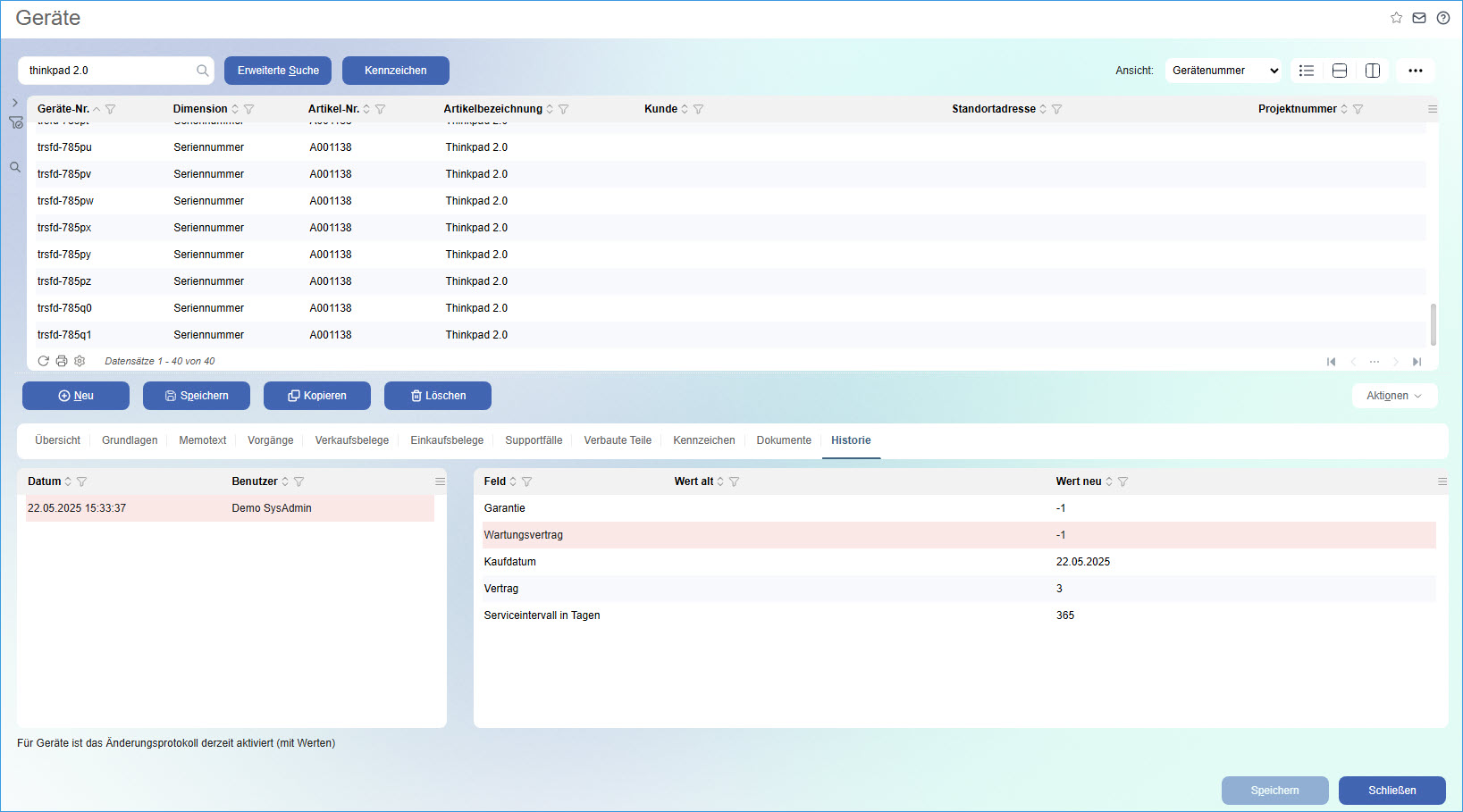Click the Erweiterte Suche button
The image size is (1463, 812).
point(278,71)
